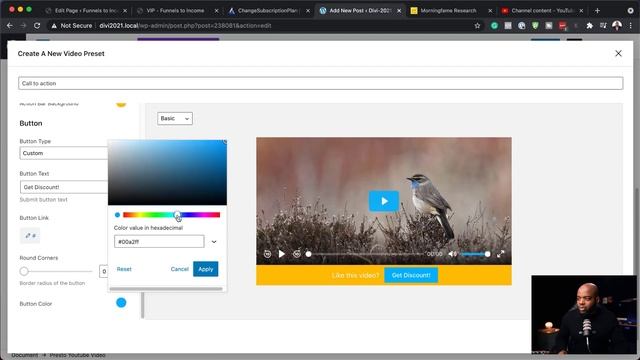Click the hue slider handle in color picker
Image resolution: width=640 pixels, height=360 pixels.
click(x=177, y=215)
